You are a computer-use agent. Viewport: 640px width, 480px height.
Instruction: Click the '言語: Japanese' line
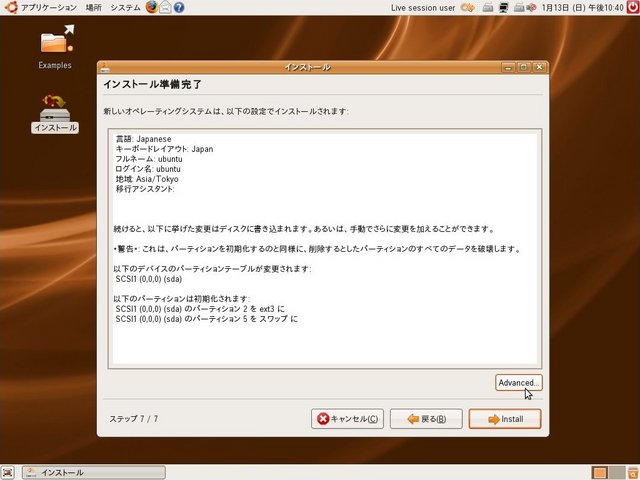point(144,139)
